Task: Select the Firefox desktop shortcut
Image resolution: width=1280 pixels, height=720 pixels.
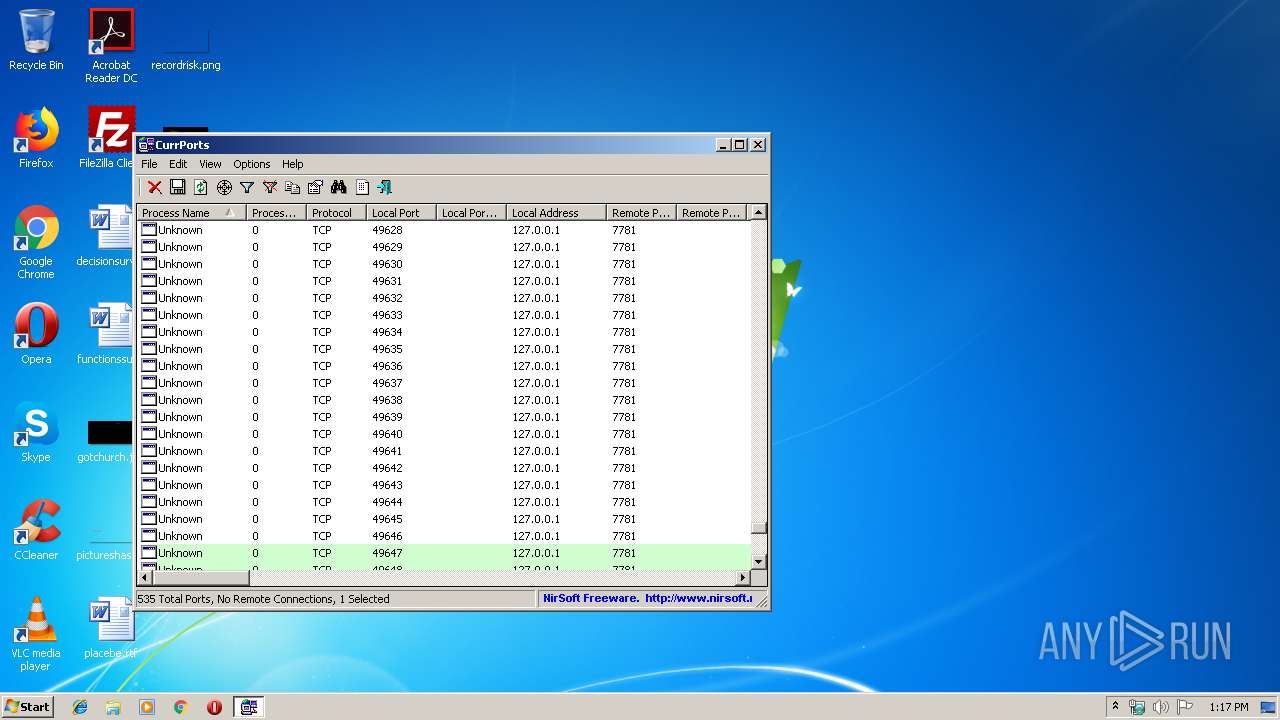Action: pyautogui.click(x=36, y=138)
